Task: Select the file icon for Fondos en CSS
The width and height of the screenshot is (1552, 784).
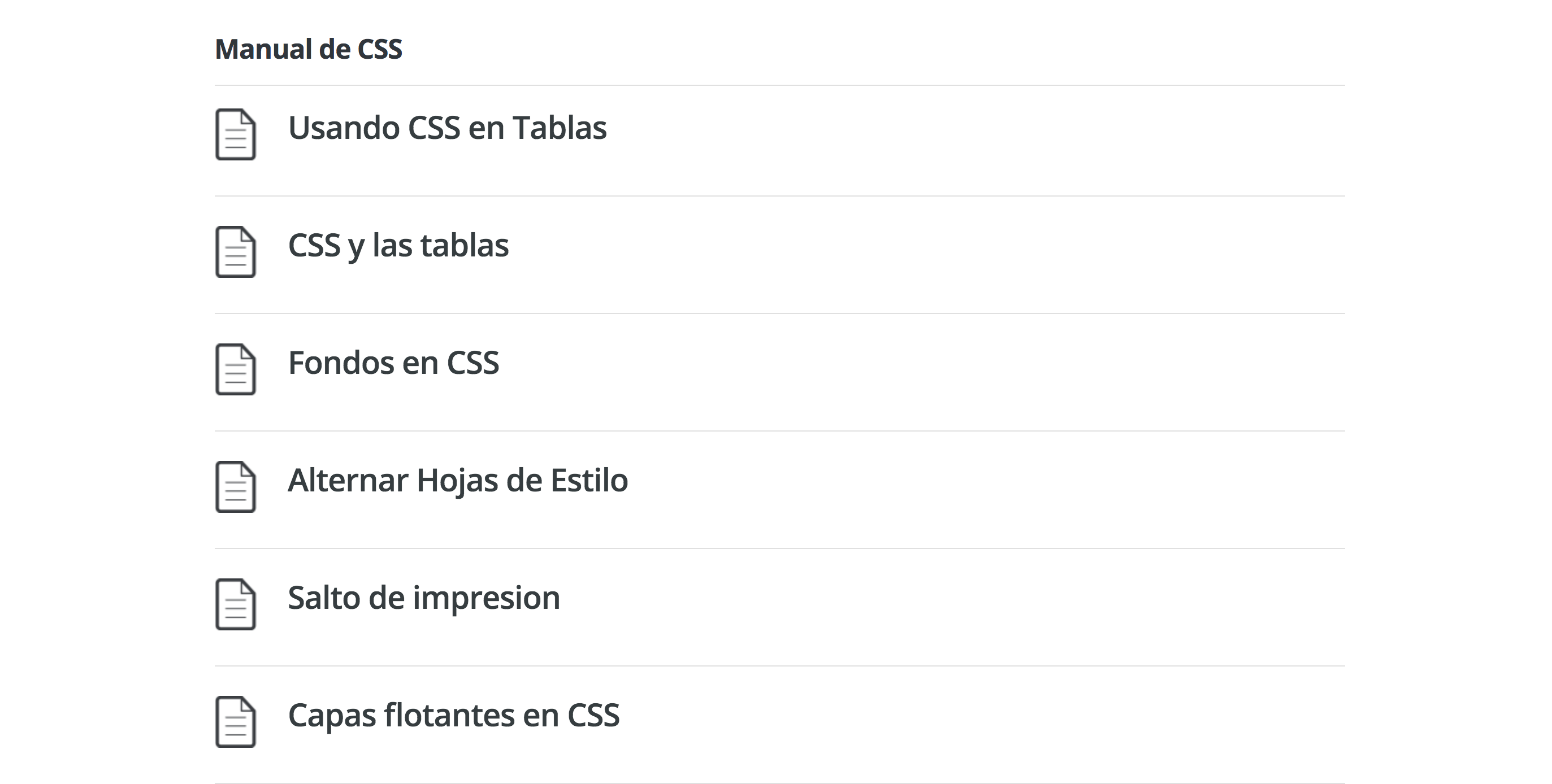Action: click(x=236, y=369)
